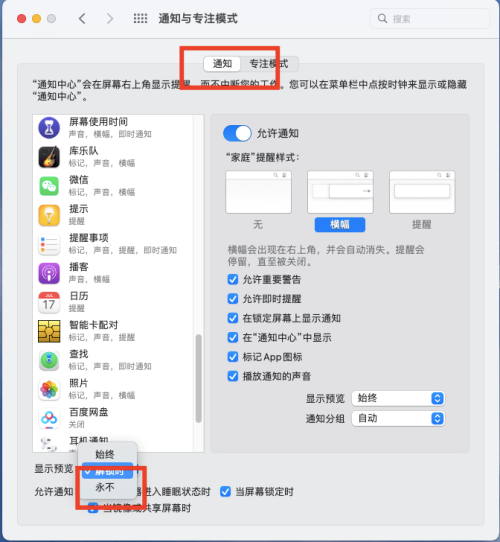Open the 显示预览 始终 dropdown
Image resolution: width=500 pixels, height=542 pixels.
[398, 398]
